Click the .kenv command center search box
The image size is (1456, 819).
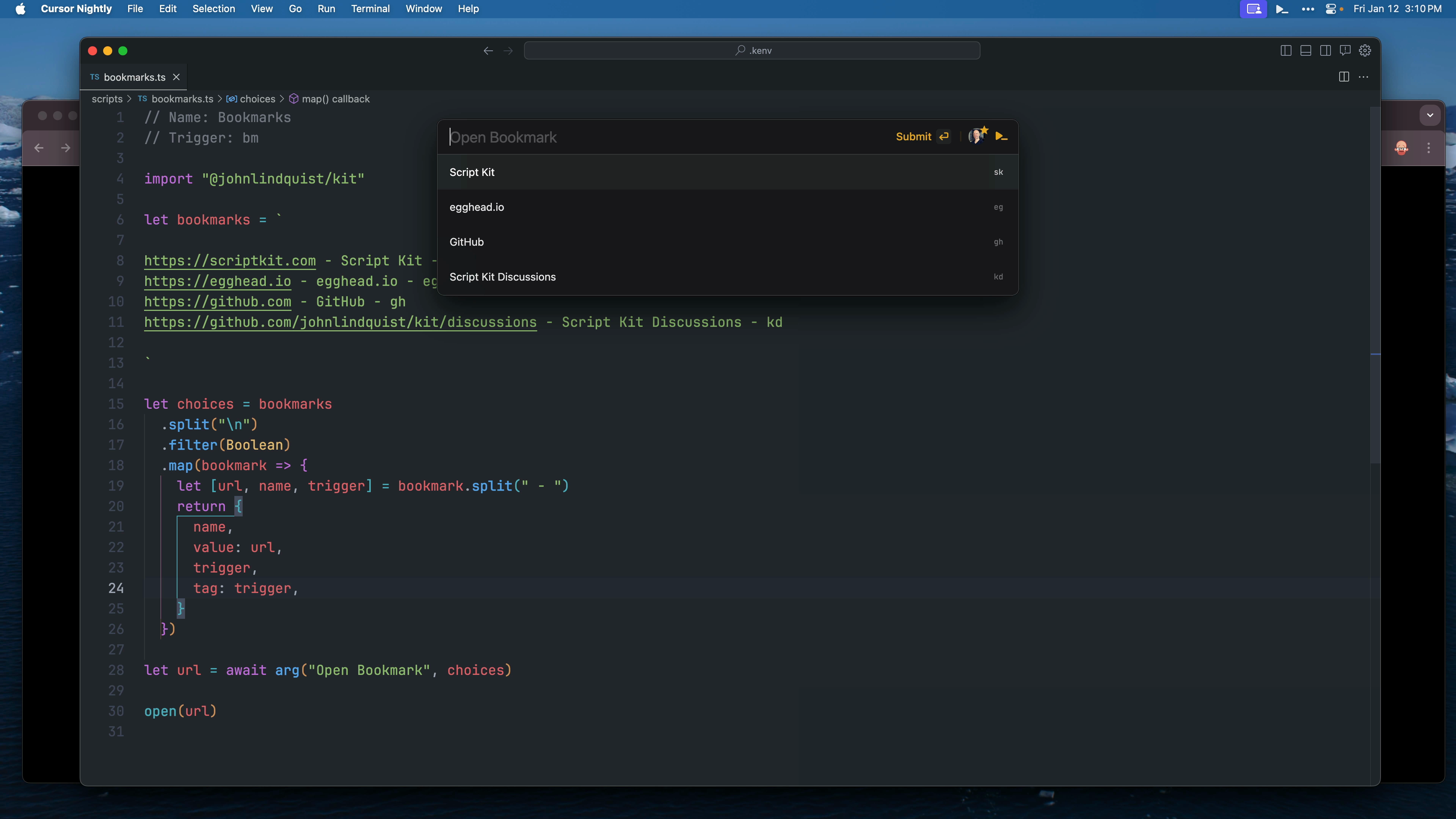[752, 51]
